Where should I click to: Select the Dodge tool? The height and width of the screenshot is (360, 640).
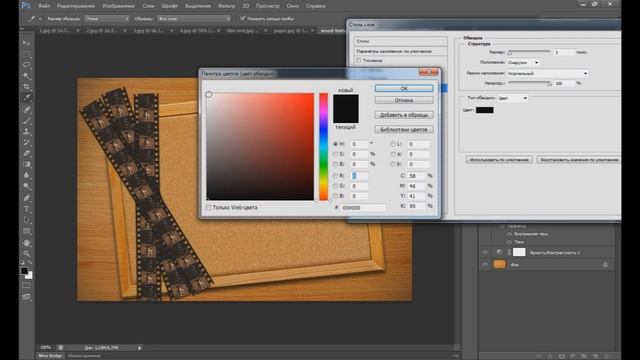pos(27,187)
